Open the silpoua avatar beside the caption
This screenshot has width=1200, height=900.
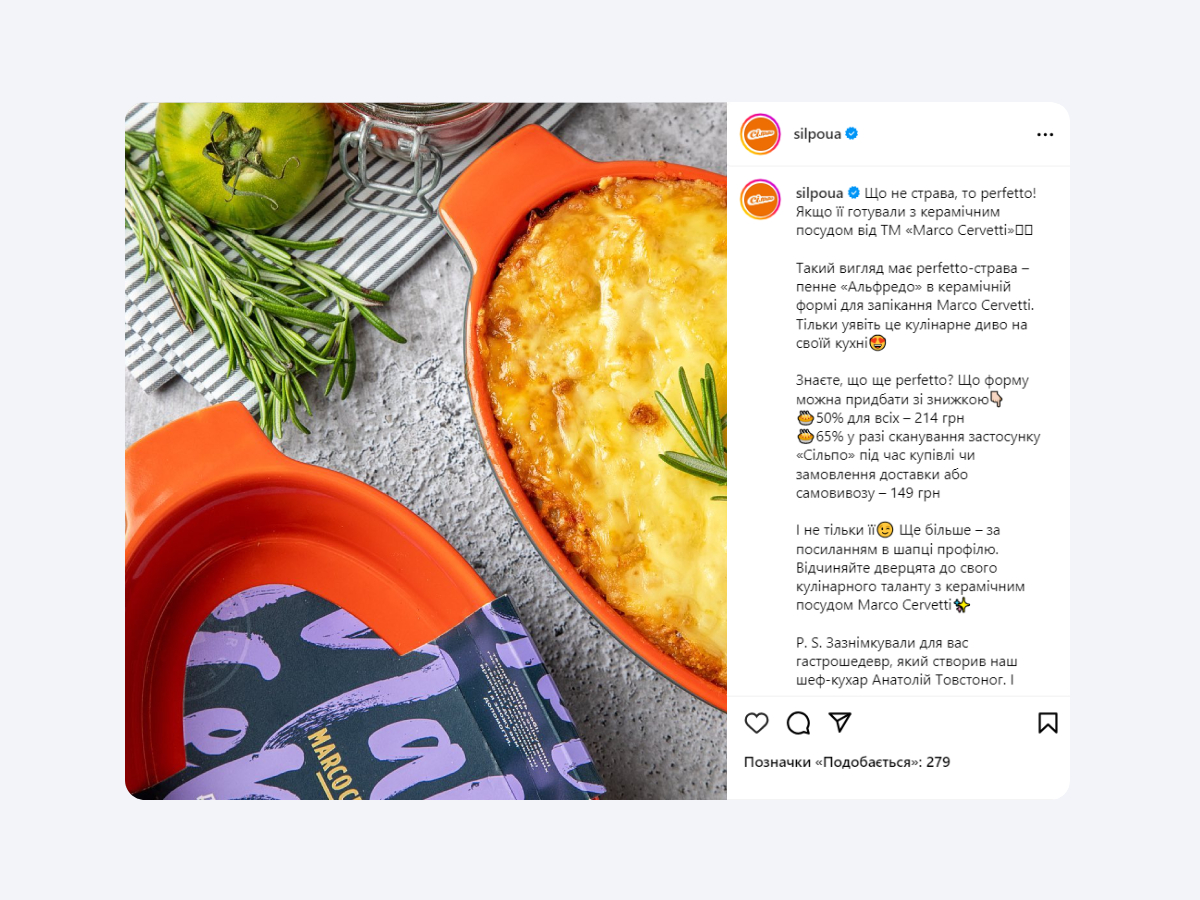click(x=760, y=200)
